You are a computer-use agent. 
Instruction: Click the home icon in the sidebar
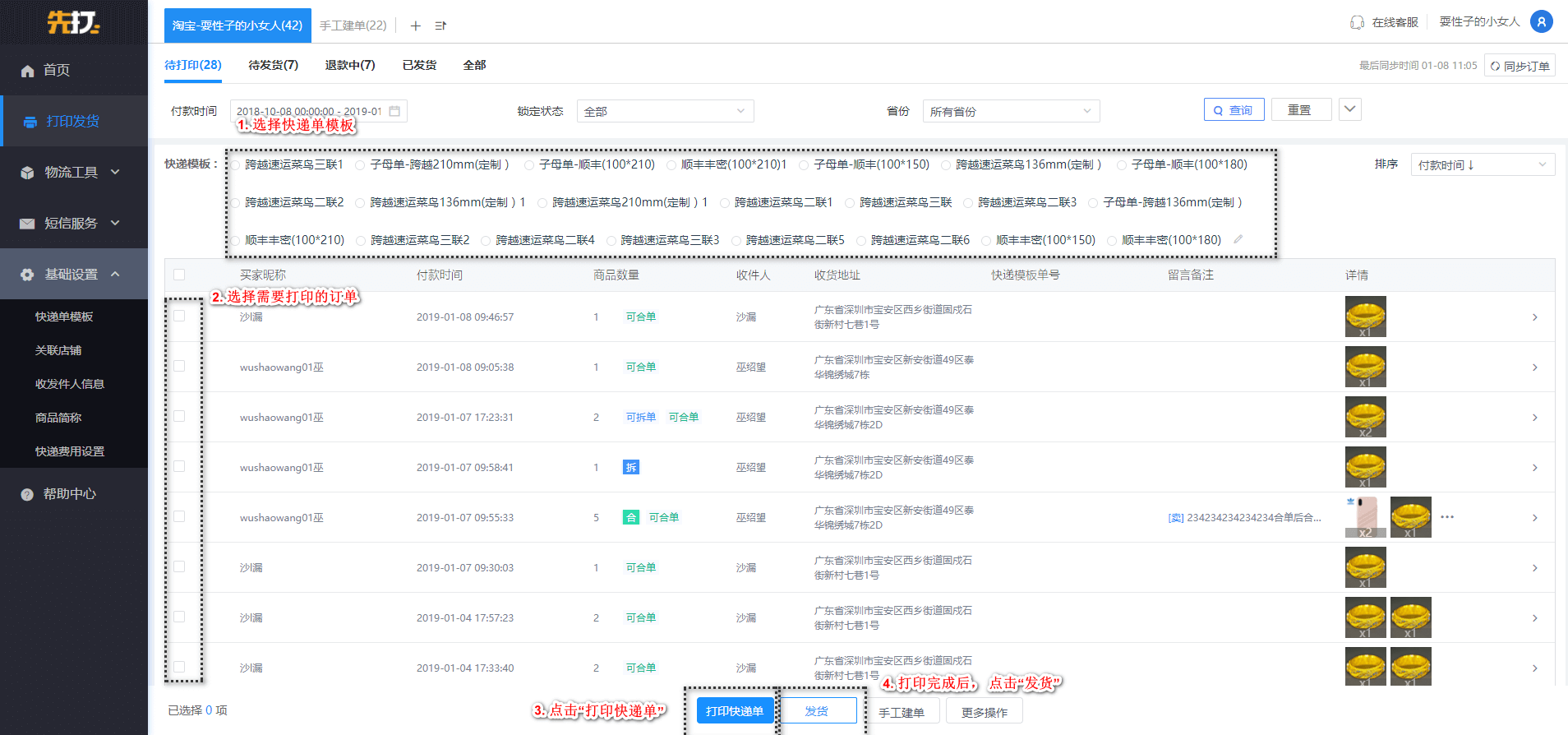[x=27, y=71]
